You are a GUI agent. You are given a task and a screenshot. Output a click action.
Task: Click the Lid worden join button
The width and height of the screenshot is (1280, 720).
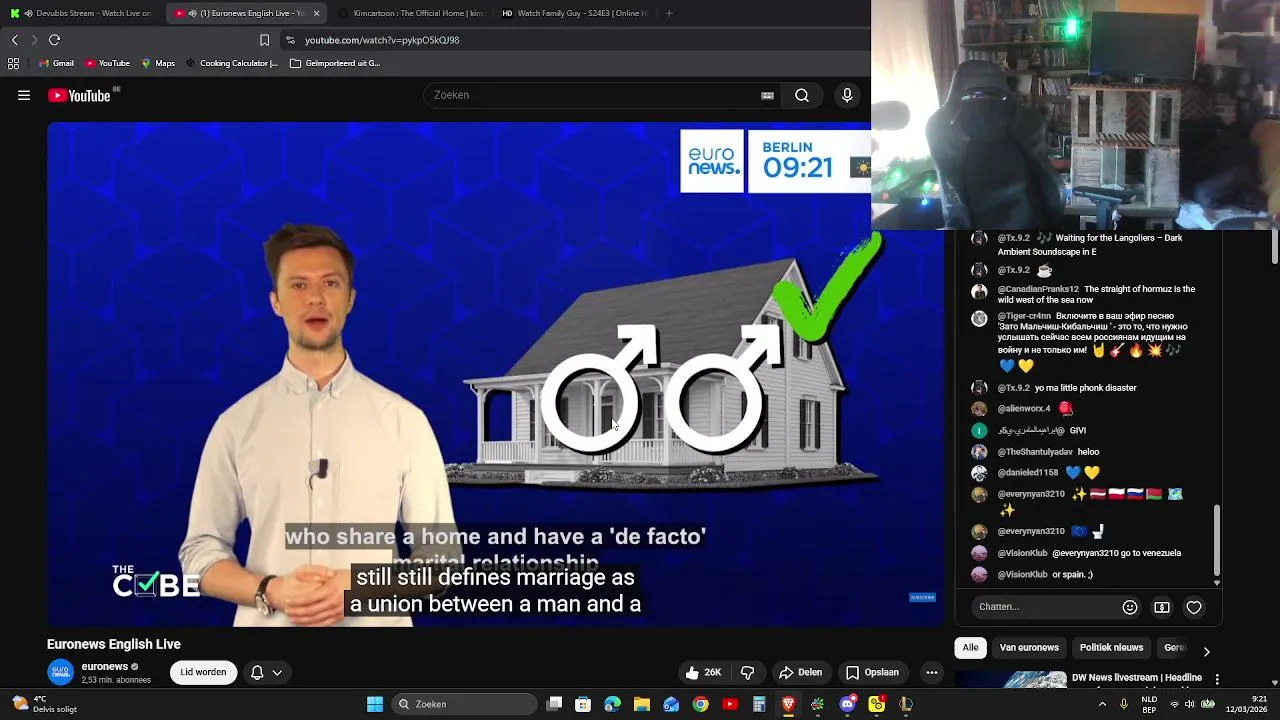203,673
